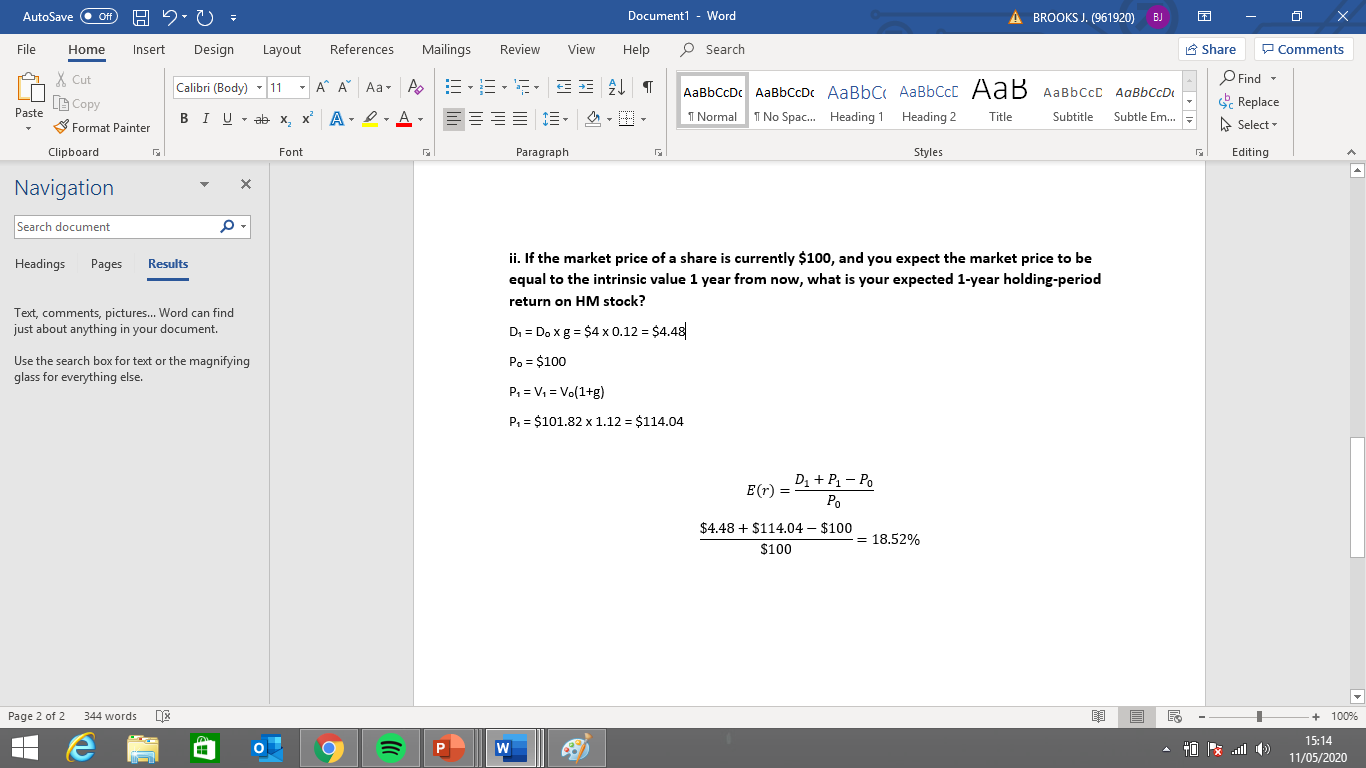Justify the text
The width and height of the screenshot is (1366, 768).
point(520,119)
